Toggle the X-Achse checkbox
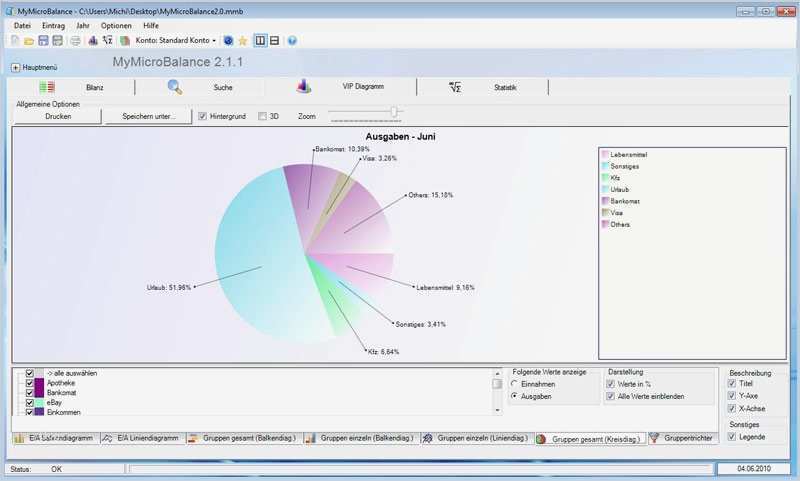Viewport: 800px width, 481px height. tap(732, 409)
